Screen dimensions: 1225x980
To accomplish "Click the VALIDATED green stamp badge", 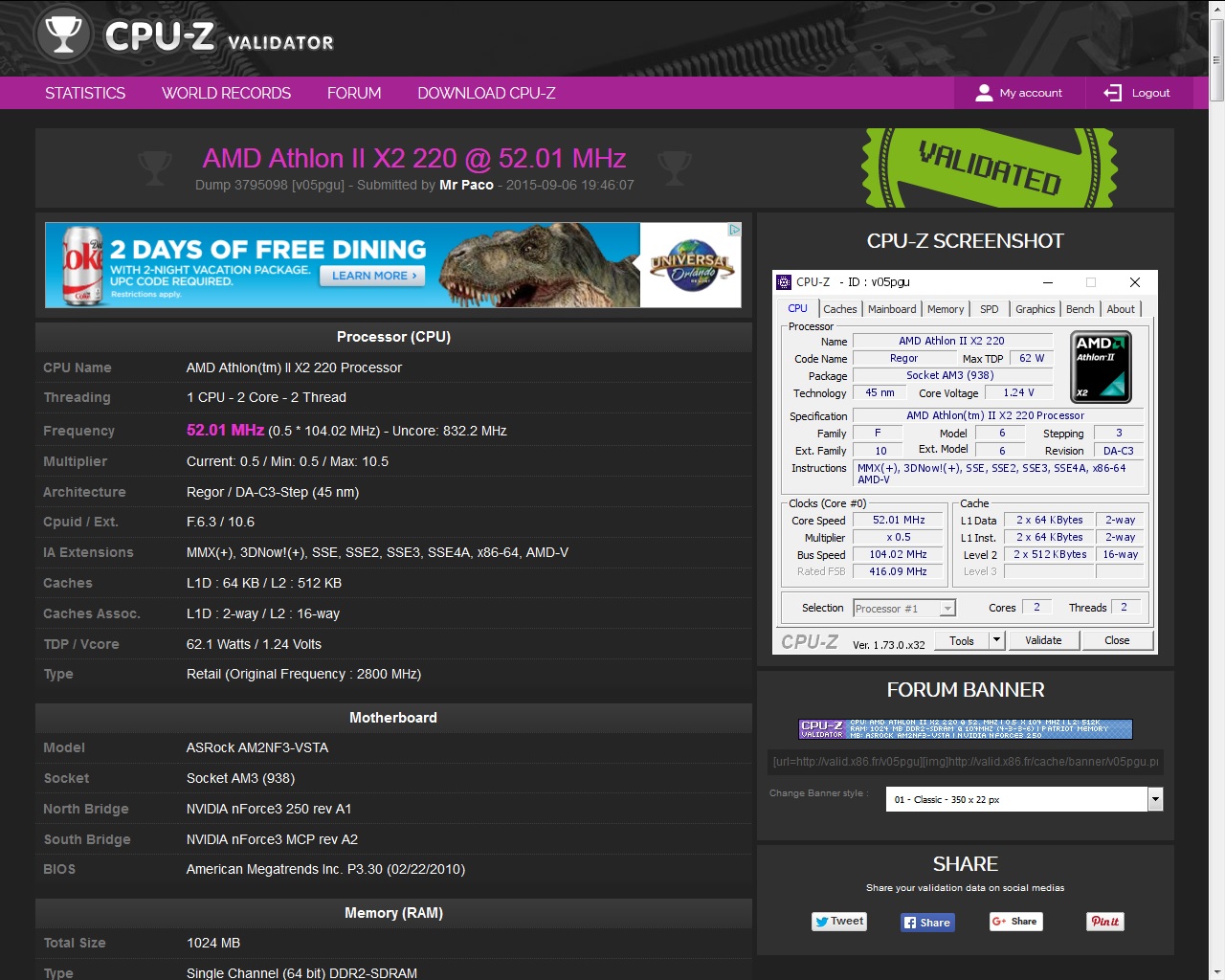I will [x=990, y=168].
